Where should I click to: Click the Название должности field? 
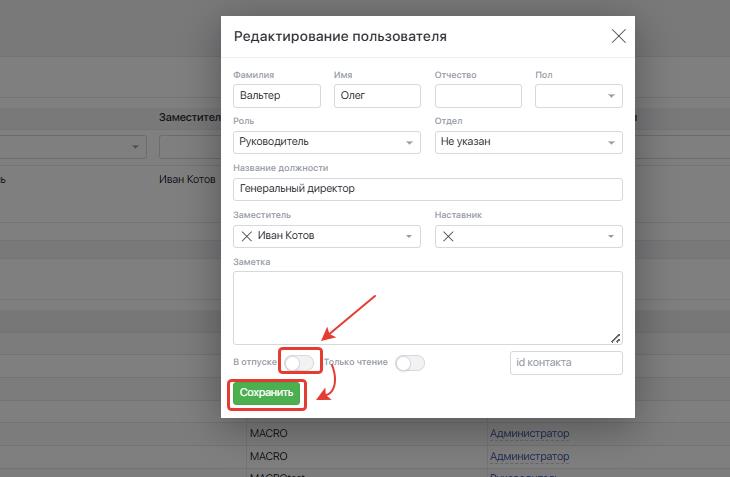(427, 189)
